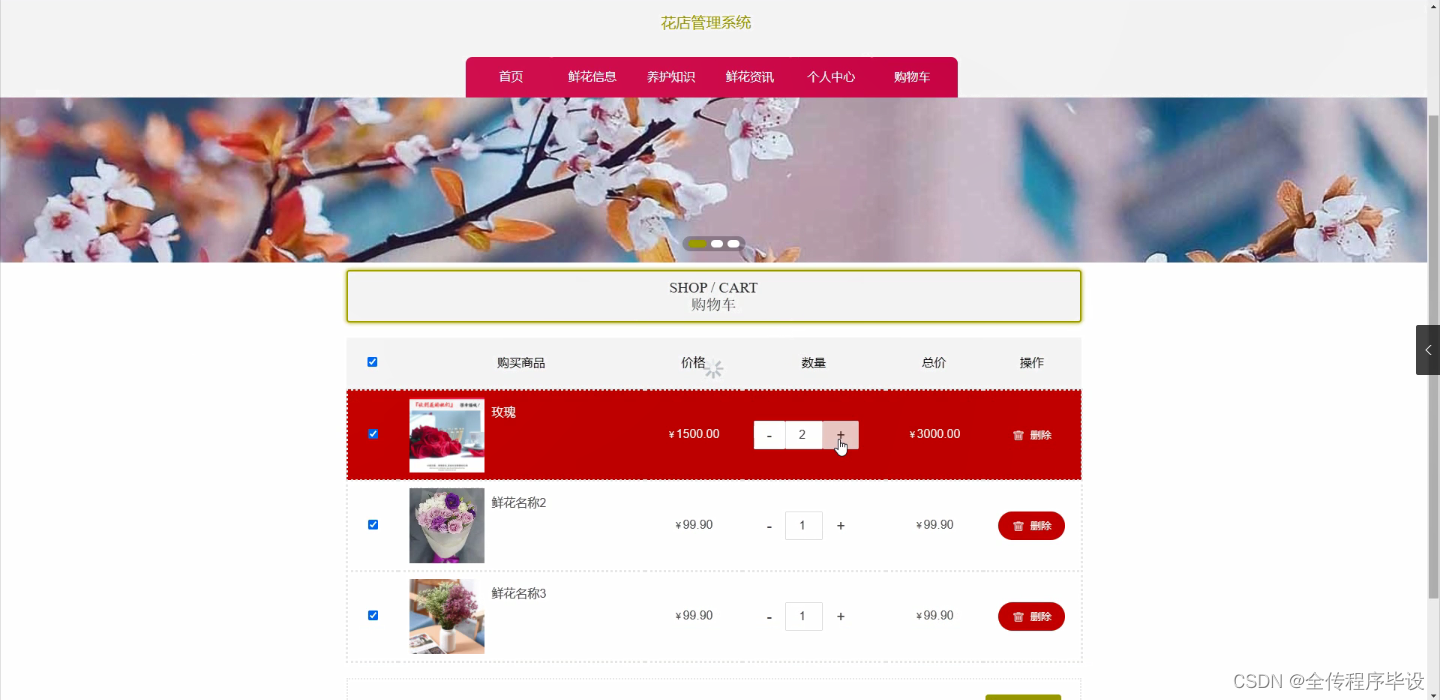Decrease 鲜花名称2 quantity with minus icon
This screenshot has height=700, width=1440.
pyautogui.click(x=769, y=525)
